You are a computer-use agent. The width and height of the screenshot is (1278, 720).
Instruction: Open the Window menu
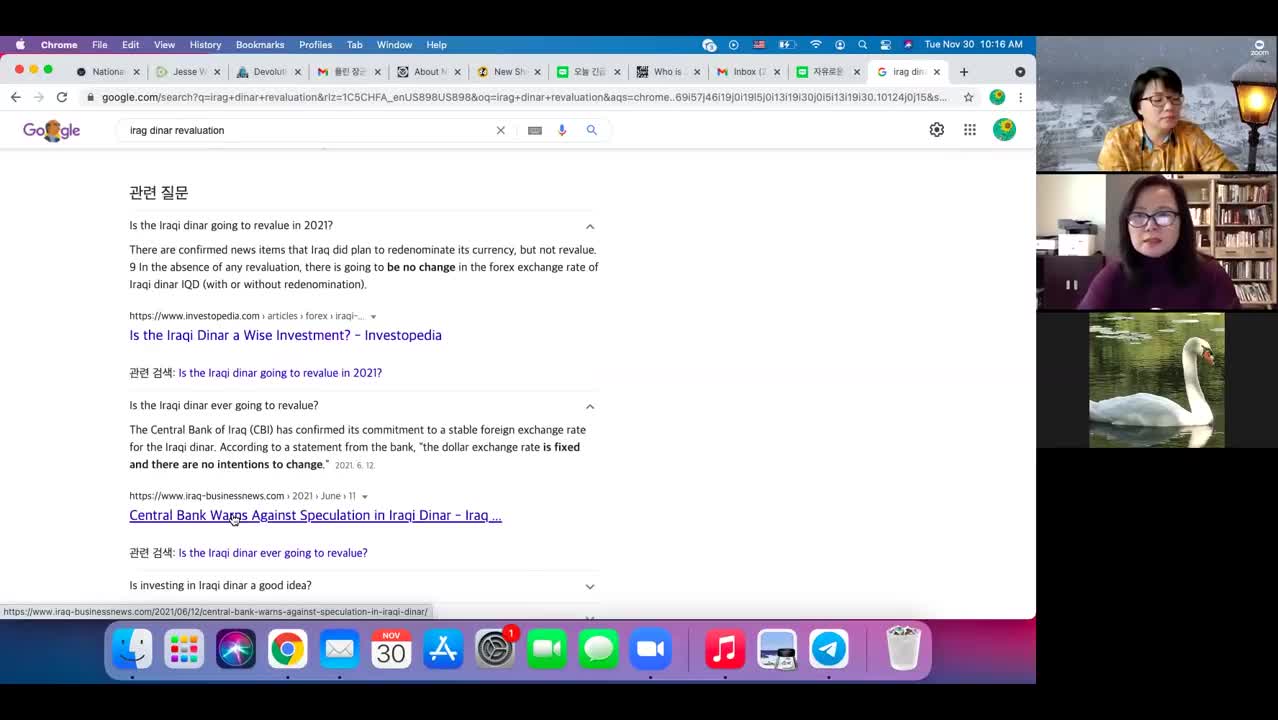click(x=395, y=45)
